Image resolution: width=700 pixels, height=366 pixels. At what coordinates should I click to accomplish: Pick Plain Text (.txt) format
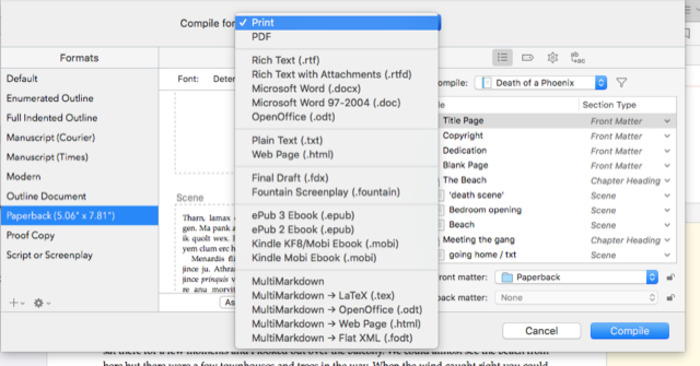click(338, 140)
